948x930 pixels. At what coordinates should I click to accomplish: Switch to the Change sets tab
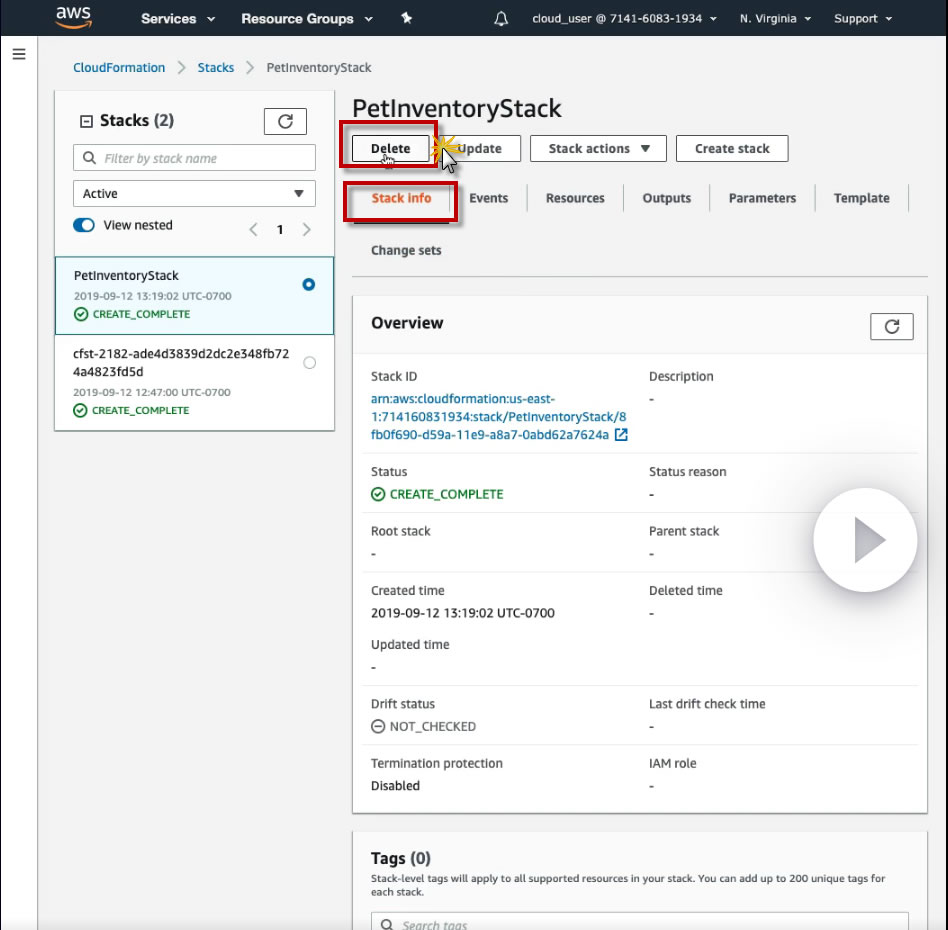coord(406,250)
